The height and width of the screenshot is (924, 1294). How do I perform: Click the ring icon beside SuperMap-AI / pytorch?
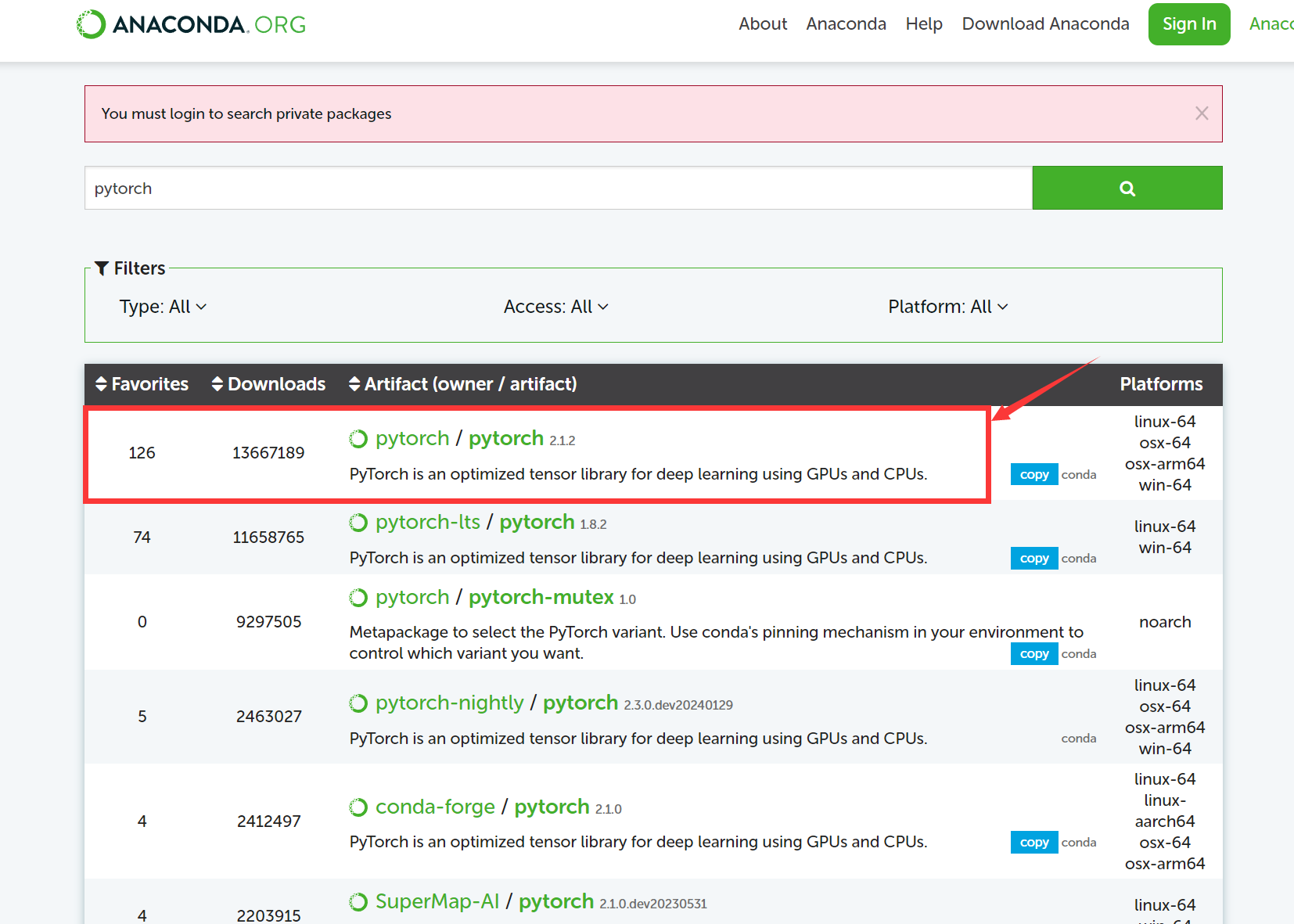coord(358,902)
